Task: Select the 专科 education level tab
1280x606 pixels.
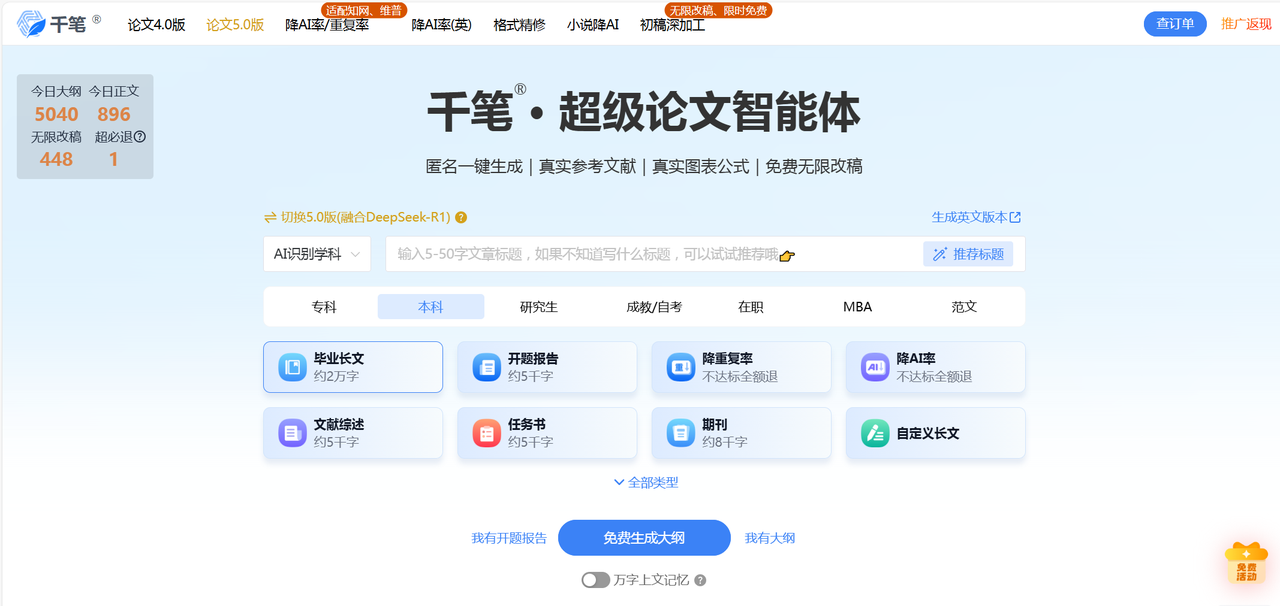Action: 324,307
